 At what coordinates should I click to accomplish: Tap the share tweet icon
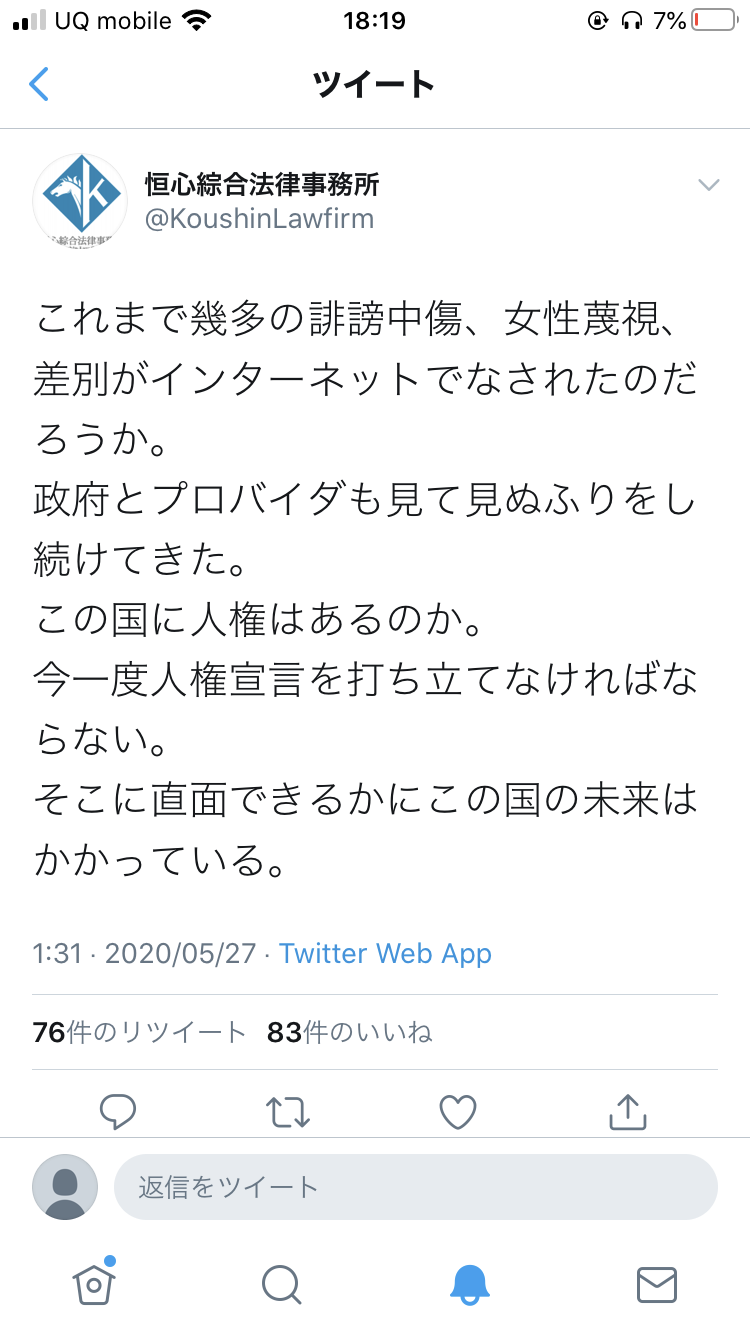click(x=628, y=1111)
